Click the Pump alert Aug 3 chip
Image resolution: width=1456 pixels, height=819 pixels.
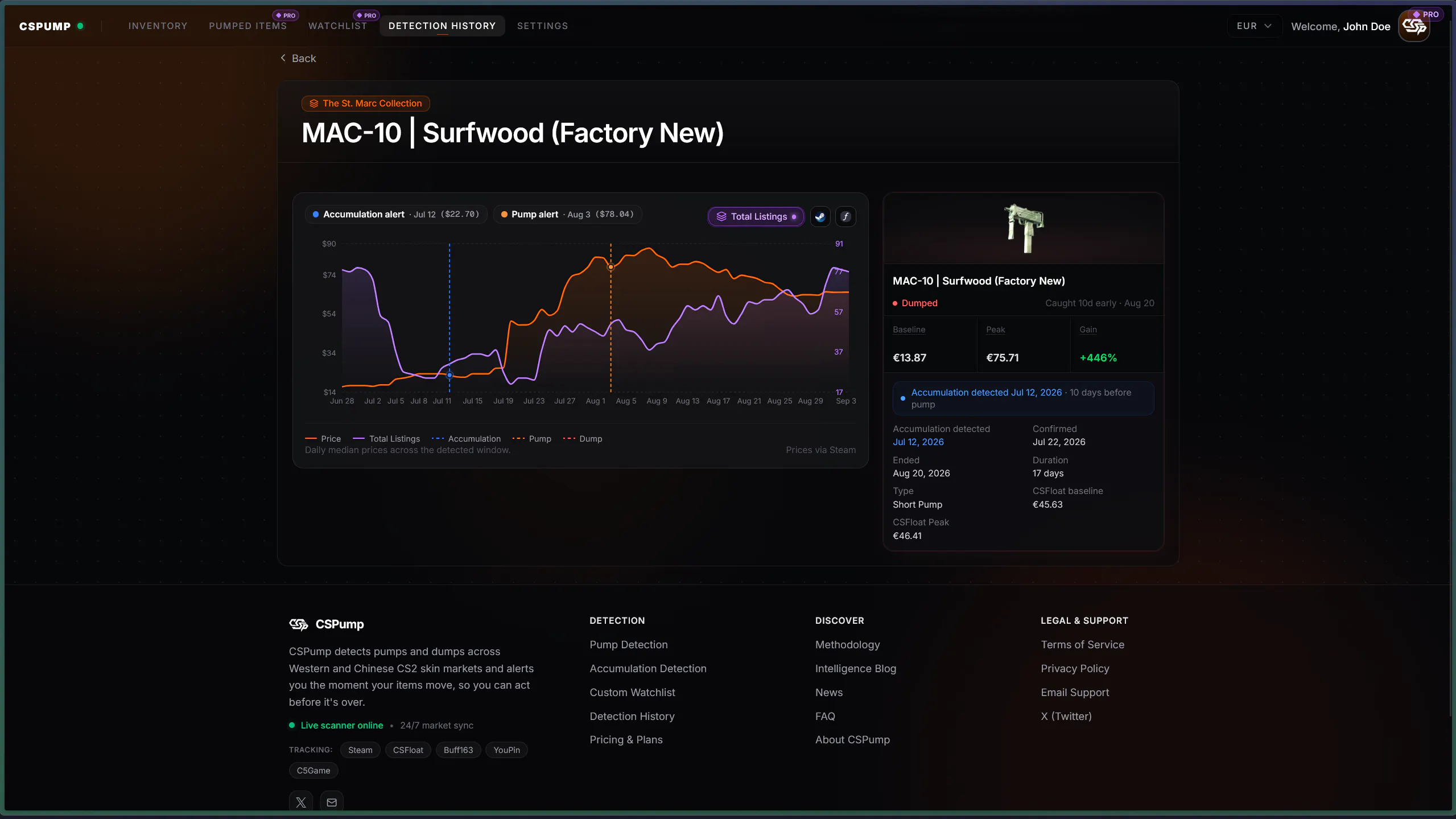[567, 214]
